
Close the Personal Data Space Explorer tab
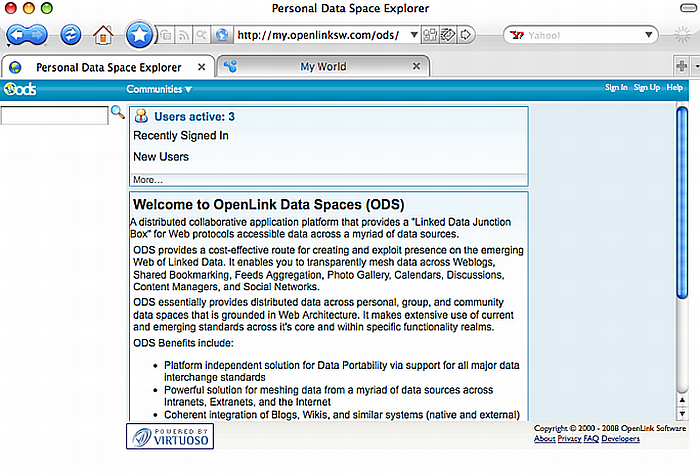pyautogui.click(x=201, y=67)
